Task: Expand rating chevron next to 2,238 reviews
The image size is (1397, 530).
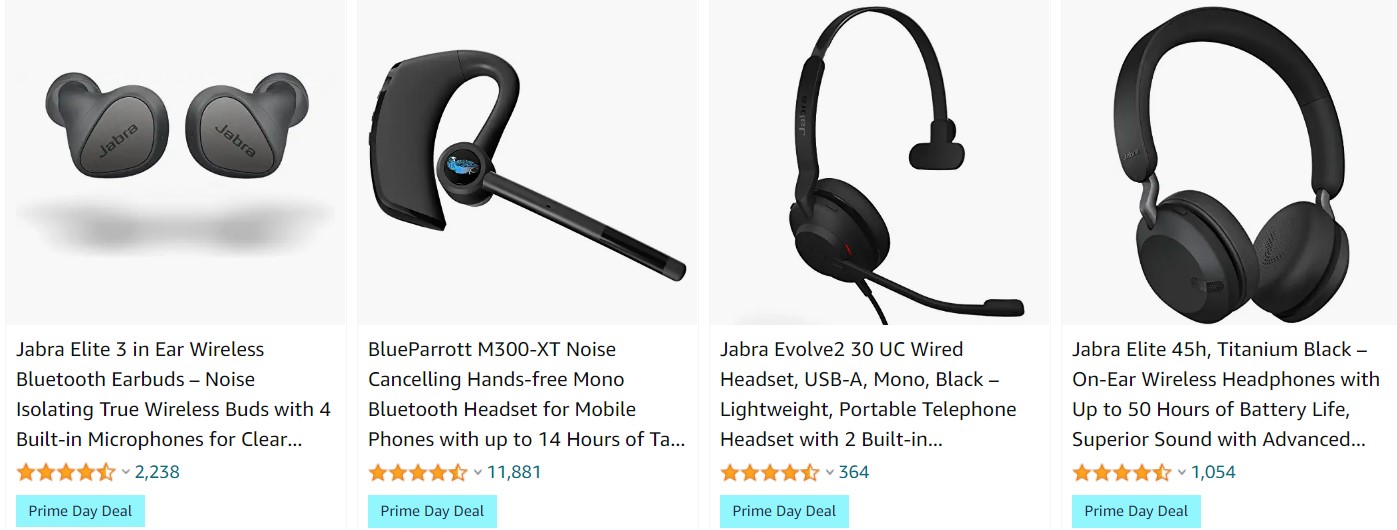Action: tap(126, 472)
